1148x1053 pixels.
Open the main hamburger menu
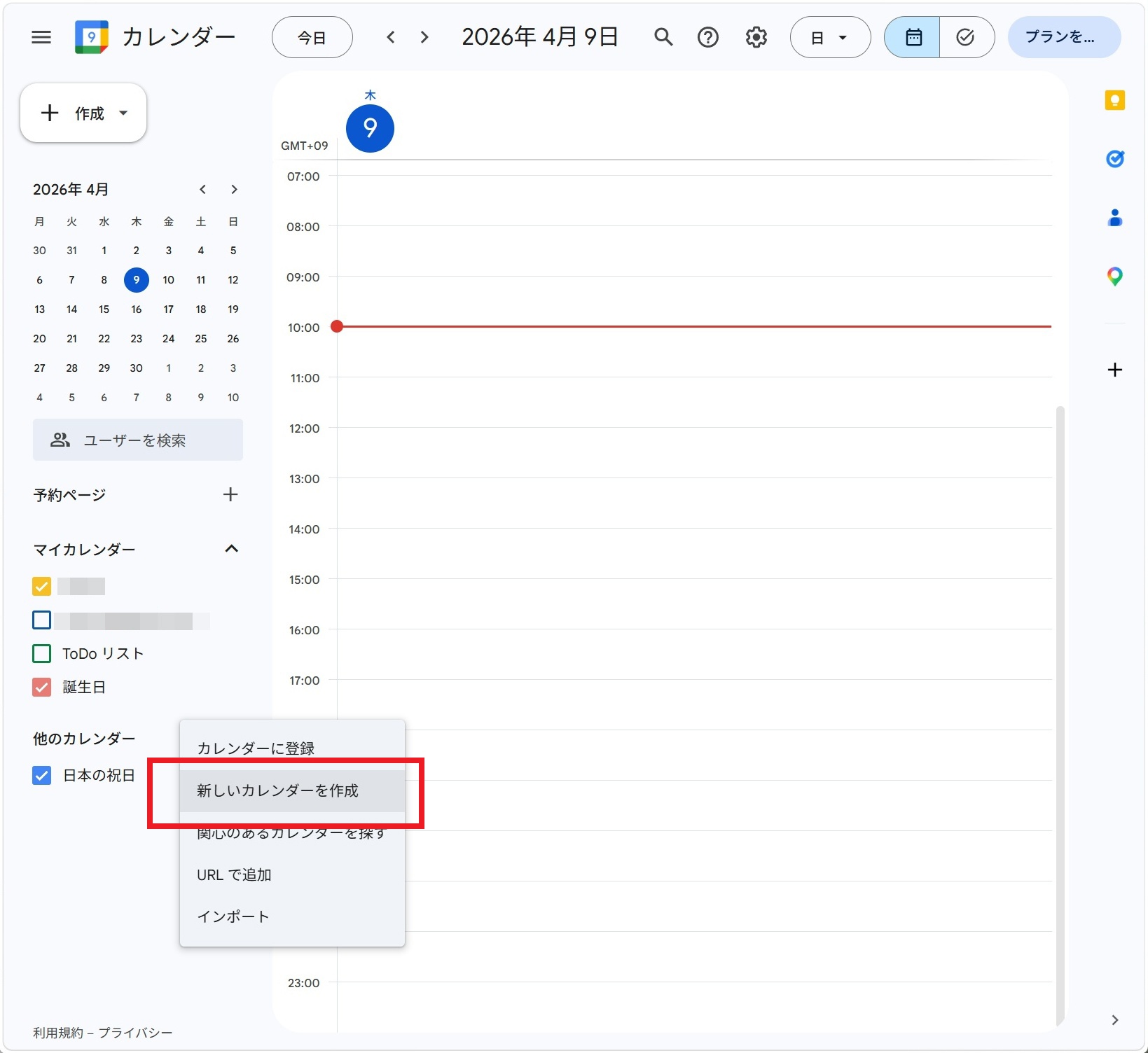41,37
